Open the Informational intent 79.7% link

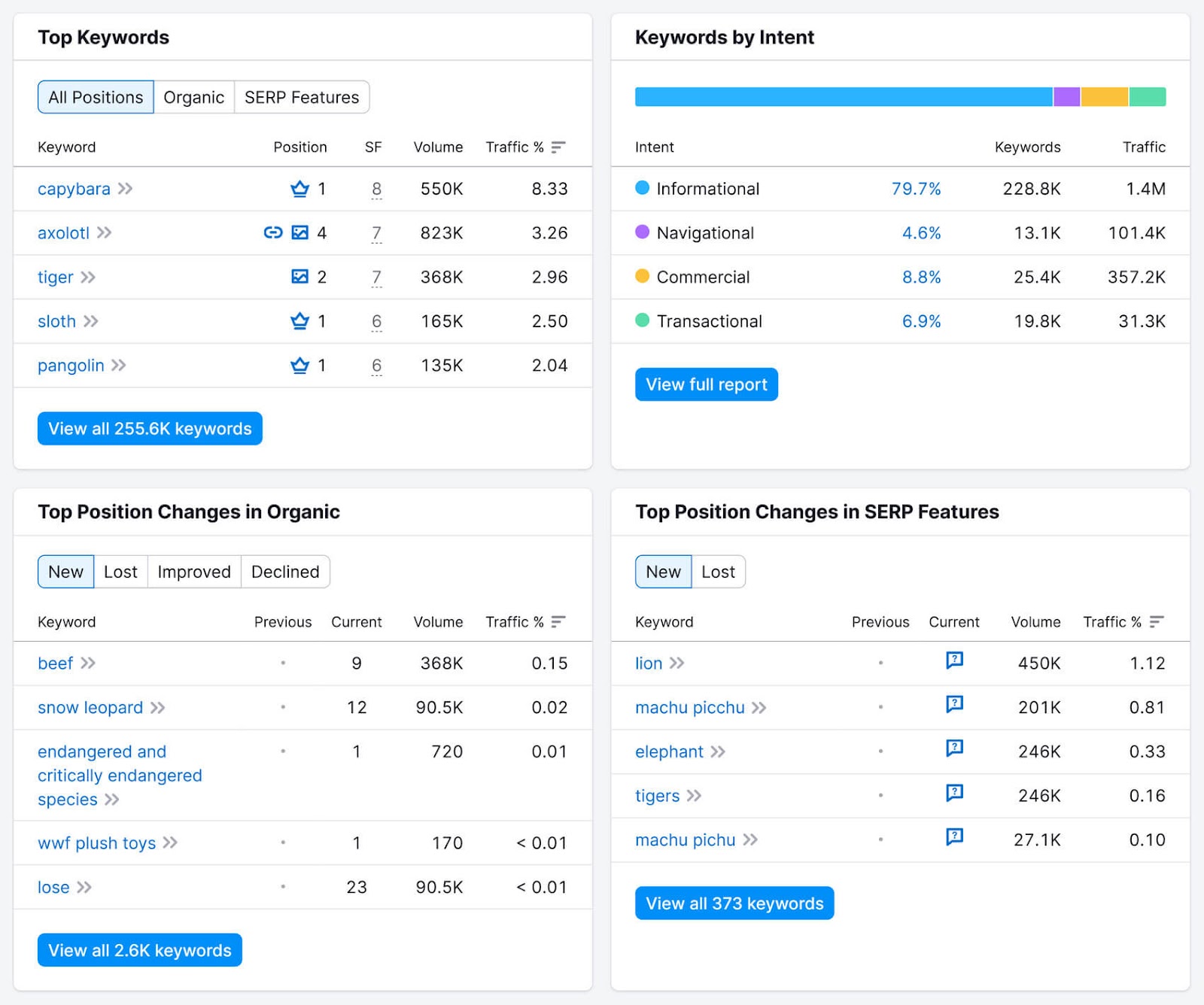pos(917,190)
